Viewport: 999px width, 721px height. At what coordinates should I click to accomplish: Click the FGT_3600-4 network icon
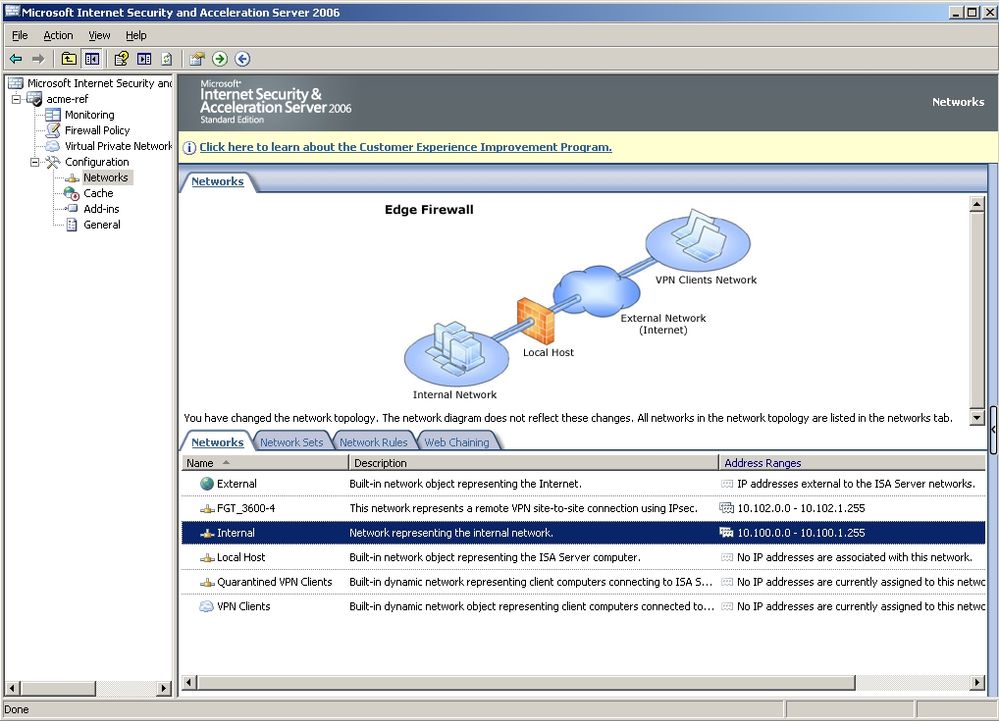click(x=207, y=508)
